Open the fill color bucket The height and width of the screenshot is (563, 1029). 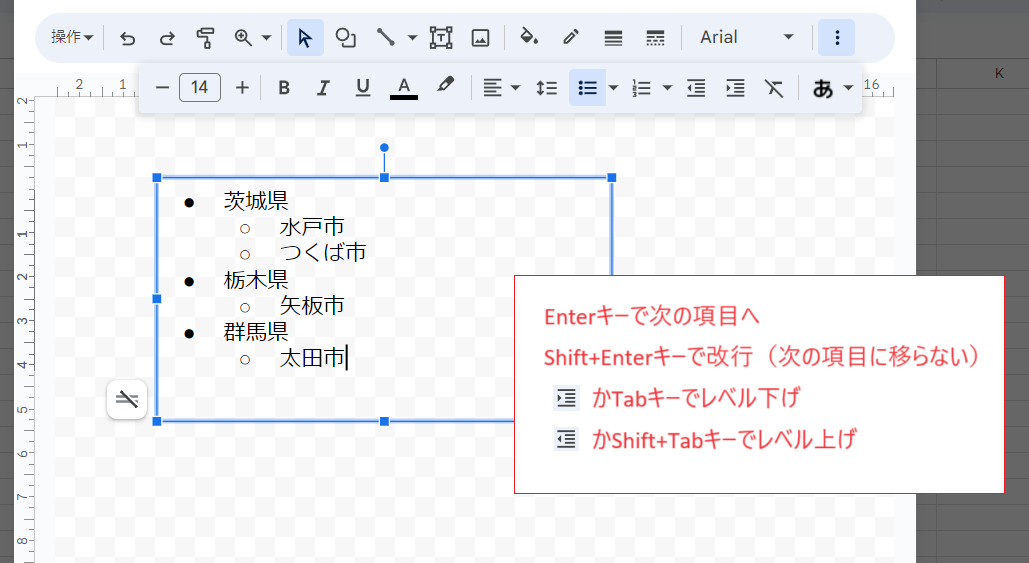pyautogui.click(x=529, y=37)
